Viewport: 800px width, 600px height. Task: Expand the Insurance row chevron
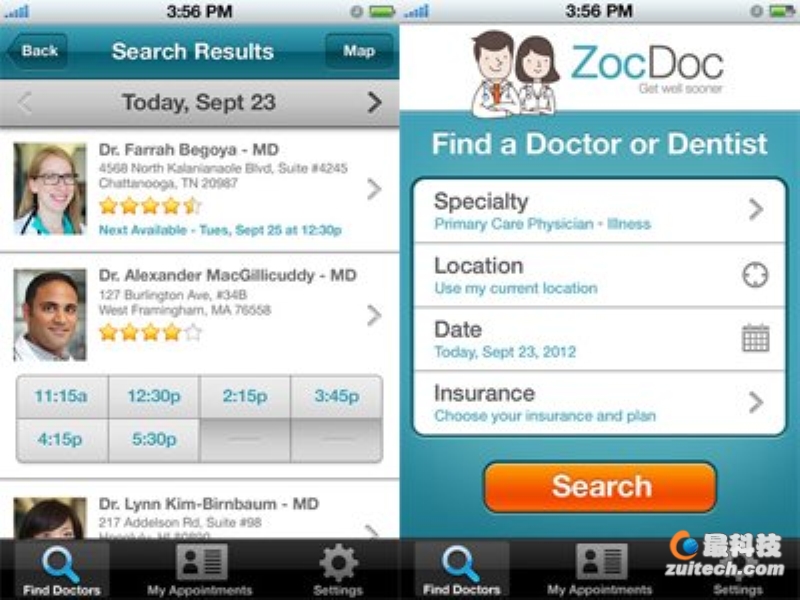click(756, 402)
